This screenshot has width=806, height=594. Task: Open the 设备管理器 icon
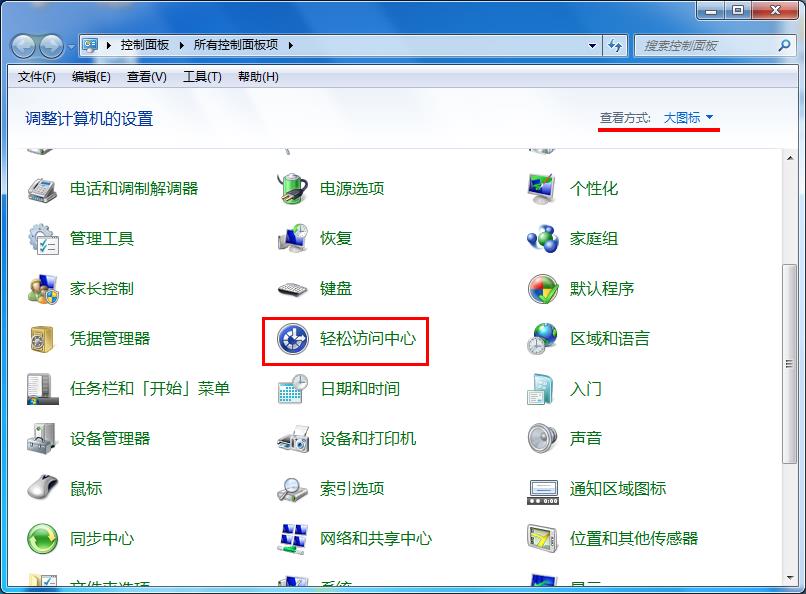42,439
